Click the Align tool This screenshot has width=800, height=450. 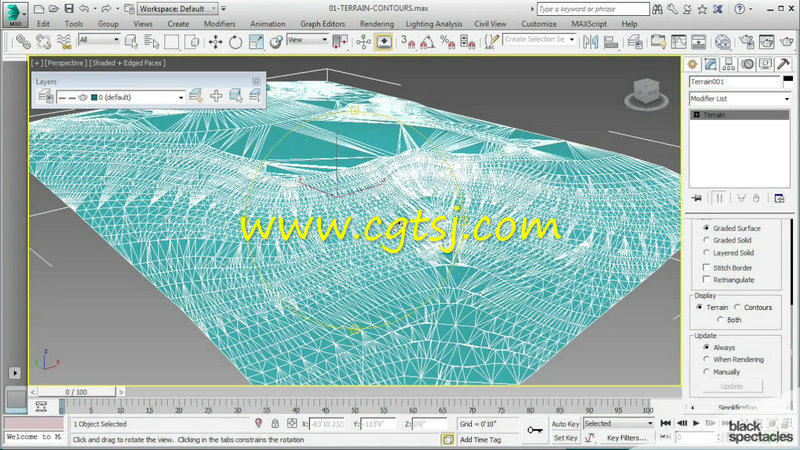(611, 41)
